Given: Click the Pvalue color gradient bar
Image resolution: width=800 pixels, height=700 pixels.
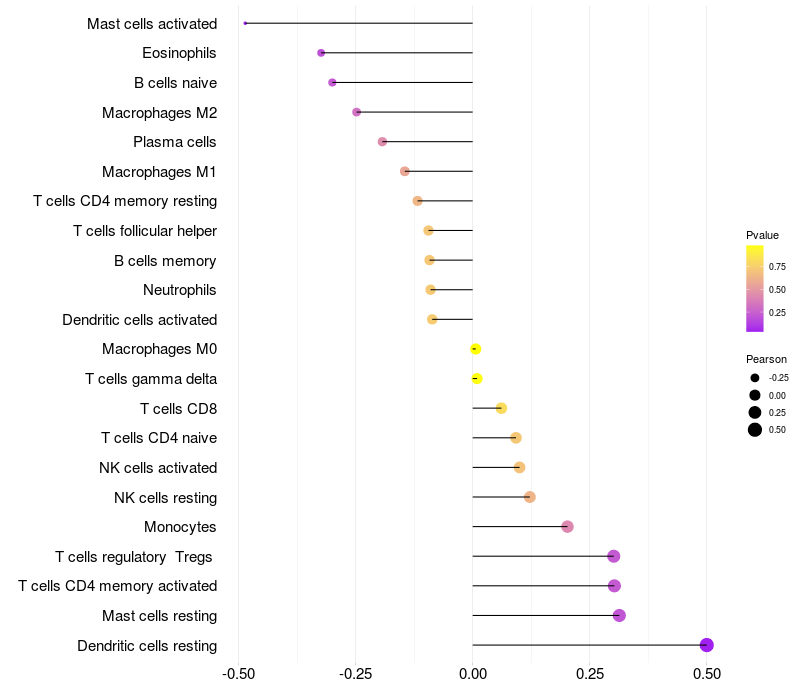Looking at the screenshot, I should pyautogui.click(x=755, y=288).
